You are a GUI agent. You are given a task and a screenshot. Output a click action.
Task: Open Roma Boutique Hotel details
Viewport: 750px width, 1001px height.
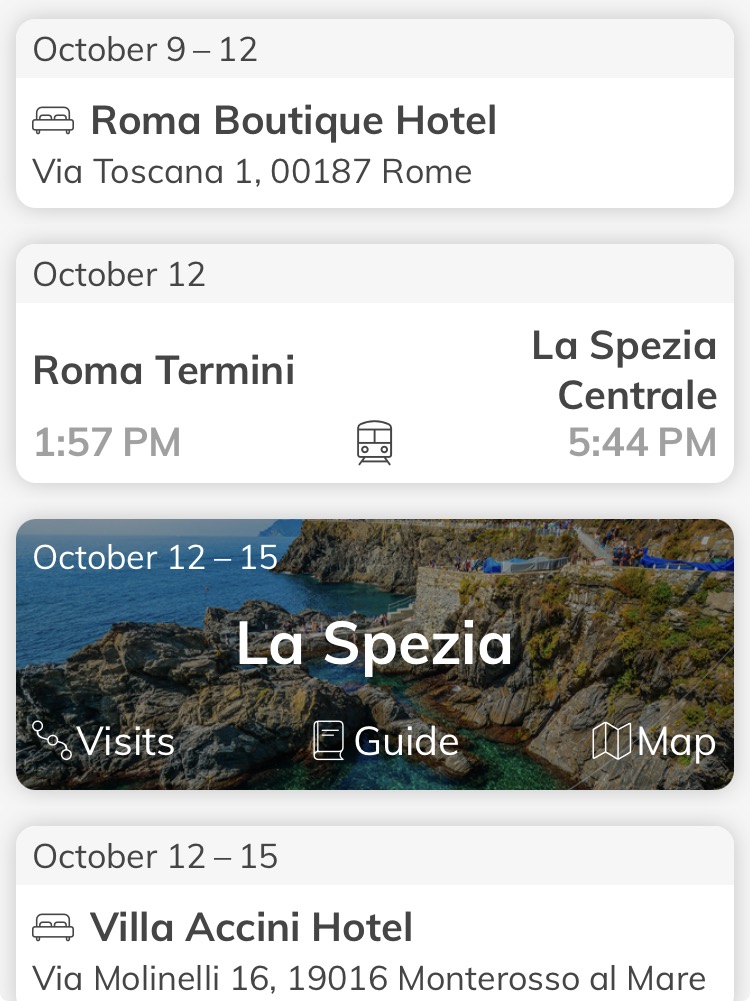click(293, 122)
